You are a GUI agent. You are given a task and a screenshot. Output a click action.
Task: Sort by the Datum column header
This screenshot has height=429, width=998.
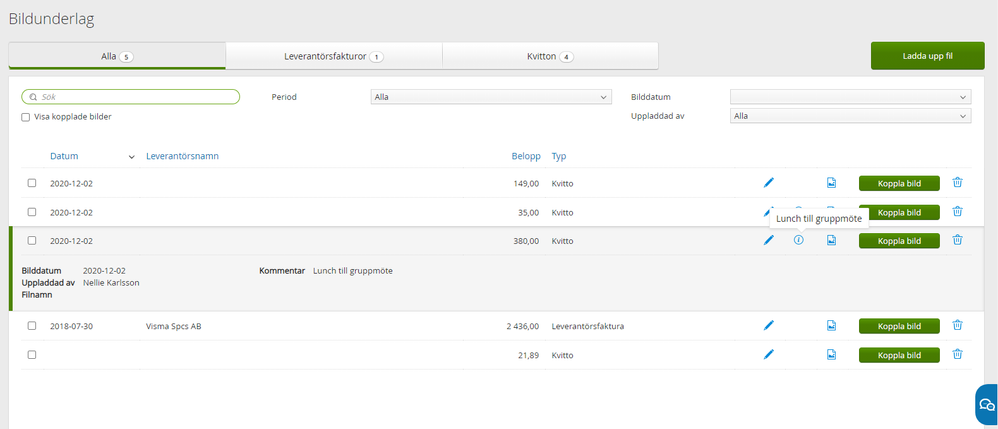[x=65, y=156]
